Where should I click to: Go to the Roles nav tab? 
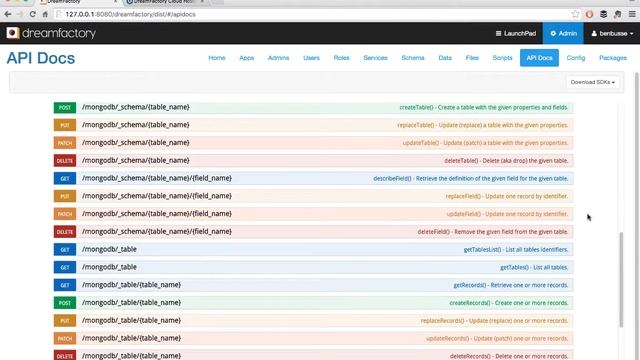[341, 58]
